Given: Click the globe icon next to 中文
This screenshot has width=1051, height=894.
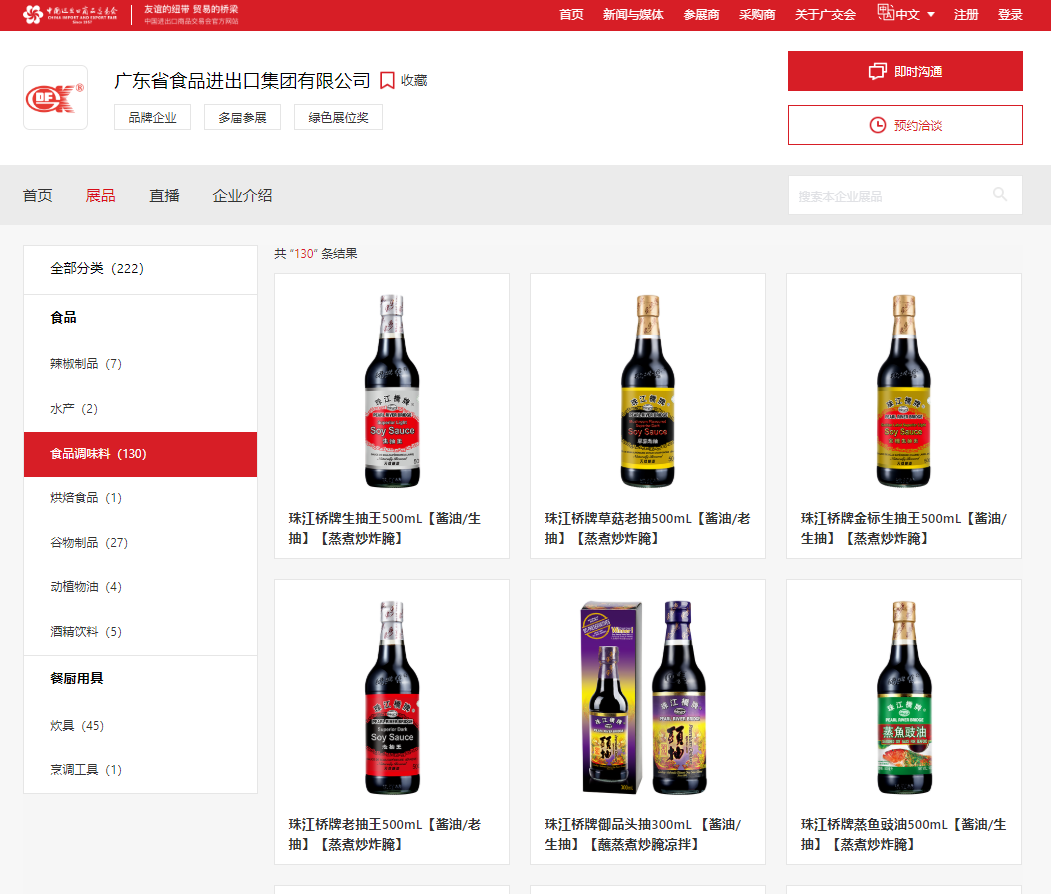Looking at the screenshot, I should (884, 15).
